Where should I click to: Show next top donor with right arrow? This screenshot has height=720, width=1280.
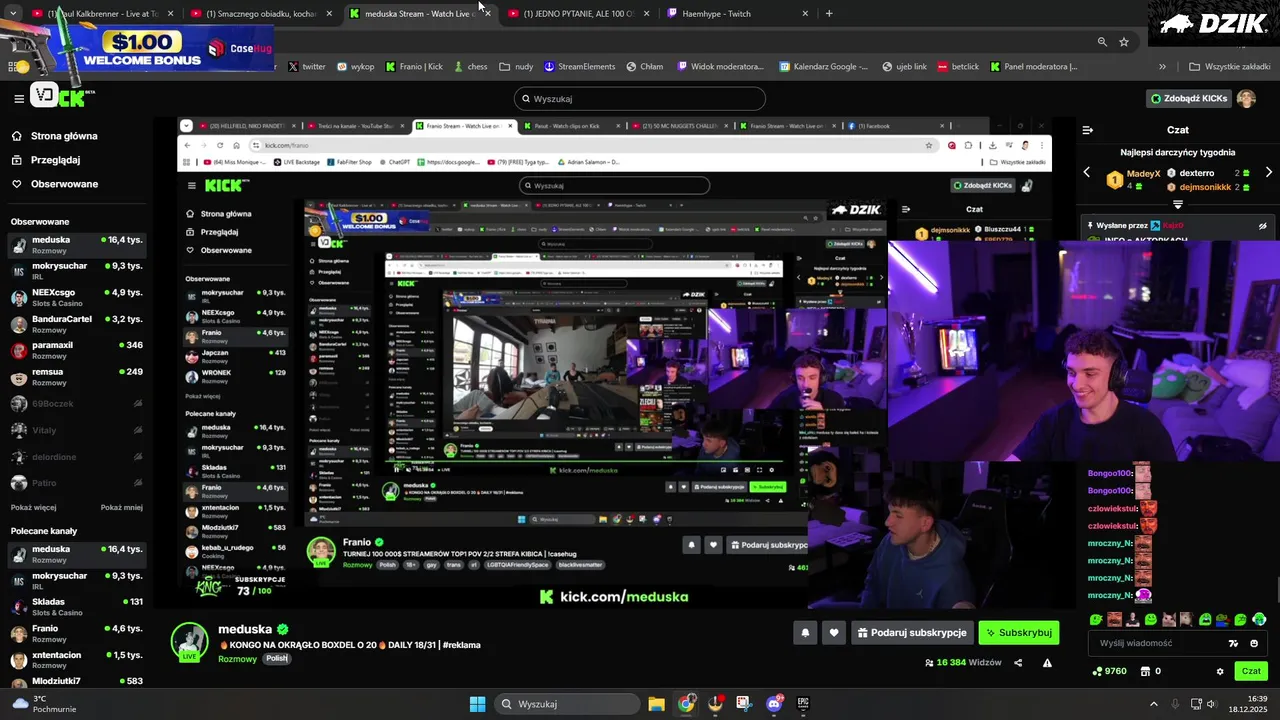click(x=1269, y=172)
